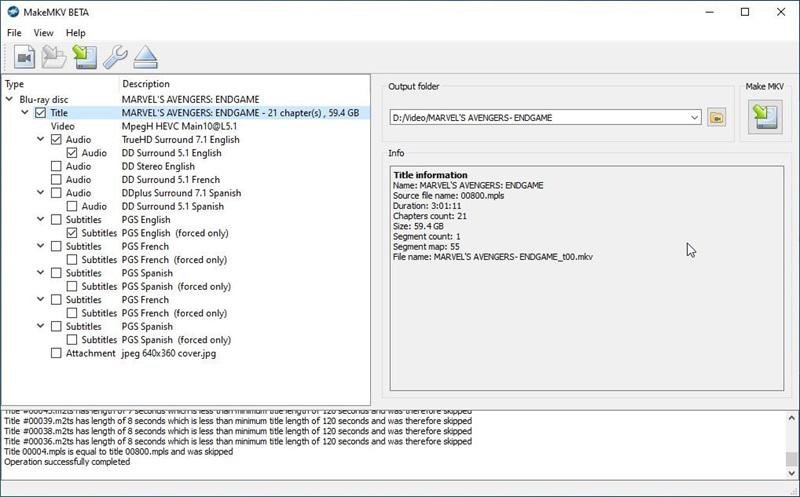Open the View menu

pos(43,33)
